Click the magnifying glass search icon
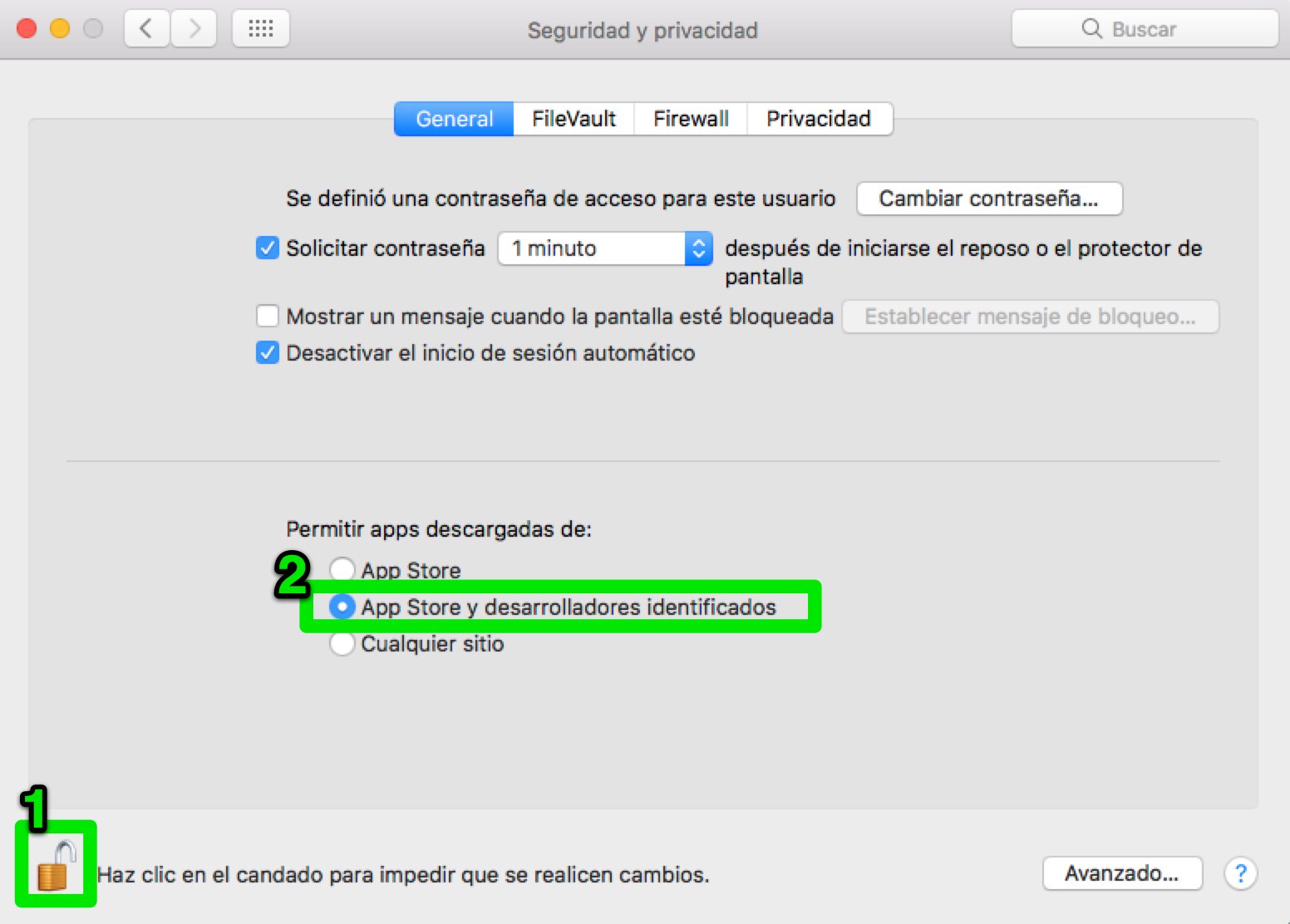This screenshot has width=1290, height=924. point(1091,29)
